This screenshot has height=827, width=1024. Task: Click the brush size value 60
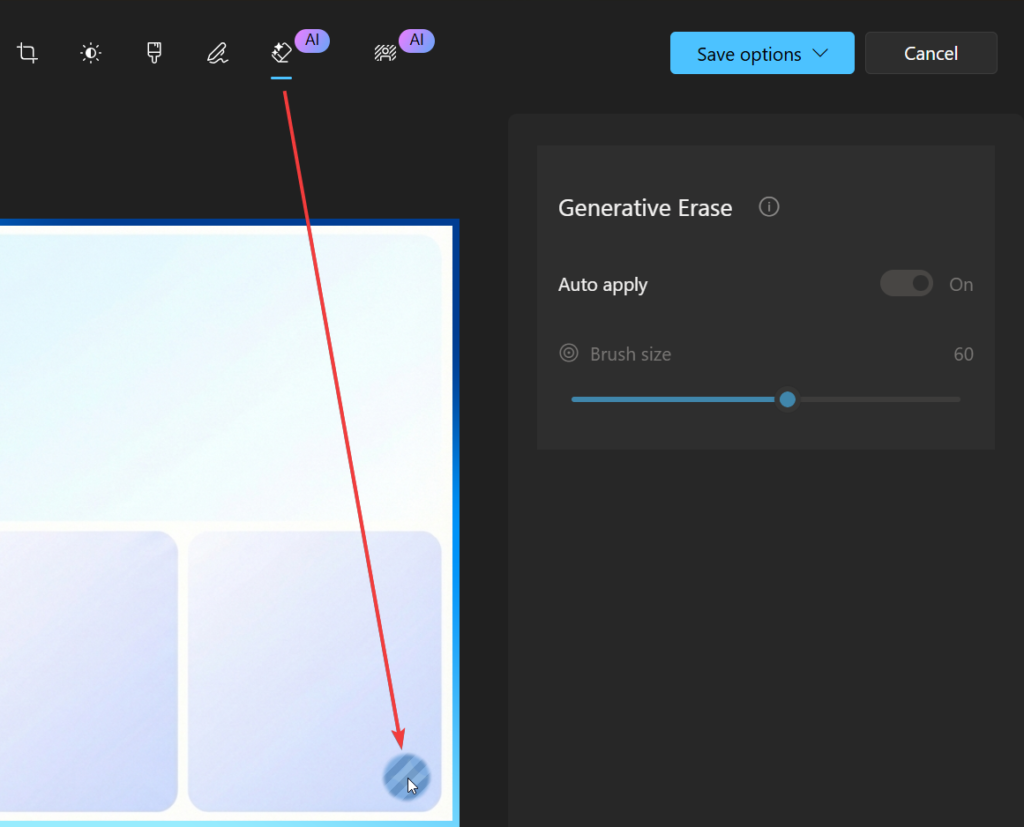coord(963,354)
